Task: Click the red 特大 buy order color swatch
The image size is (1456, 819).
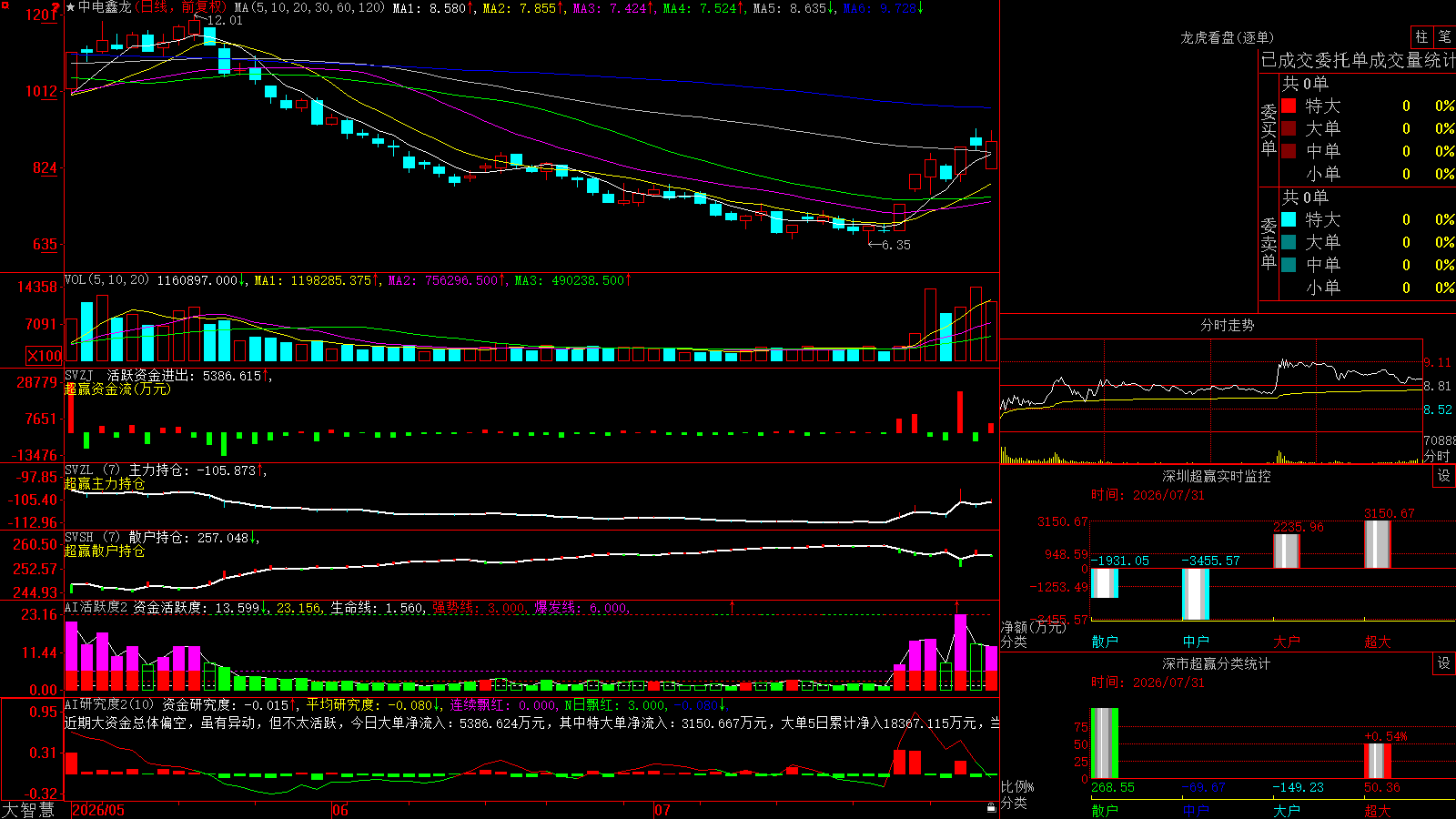Action: click(1289, 106)
